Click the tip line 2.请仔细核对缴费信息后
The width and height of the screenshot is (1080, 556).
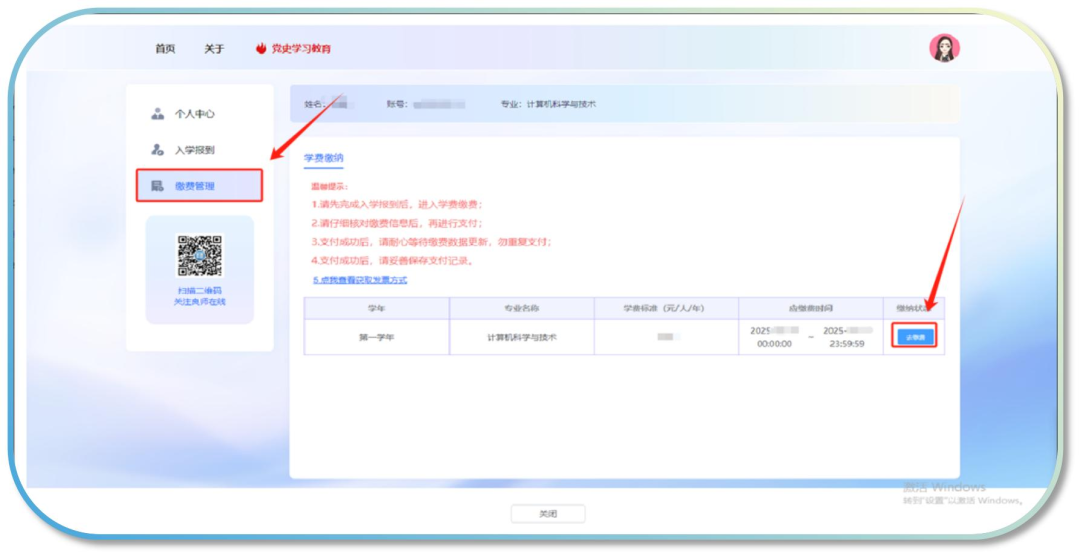pyautogui.click(x=397, y=223)
